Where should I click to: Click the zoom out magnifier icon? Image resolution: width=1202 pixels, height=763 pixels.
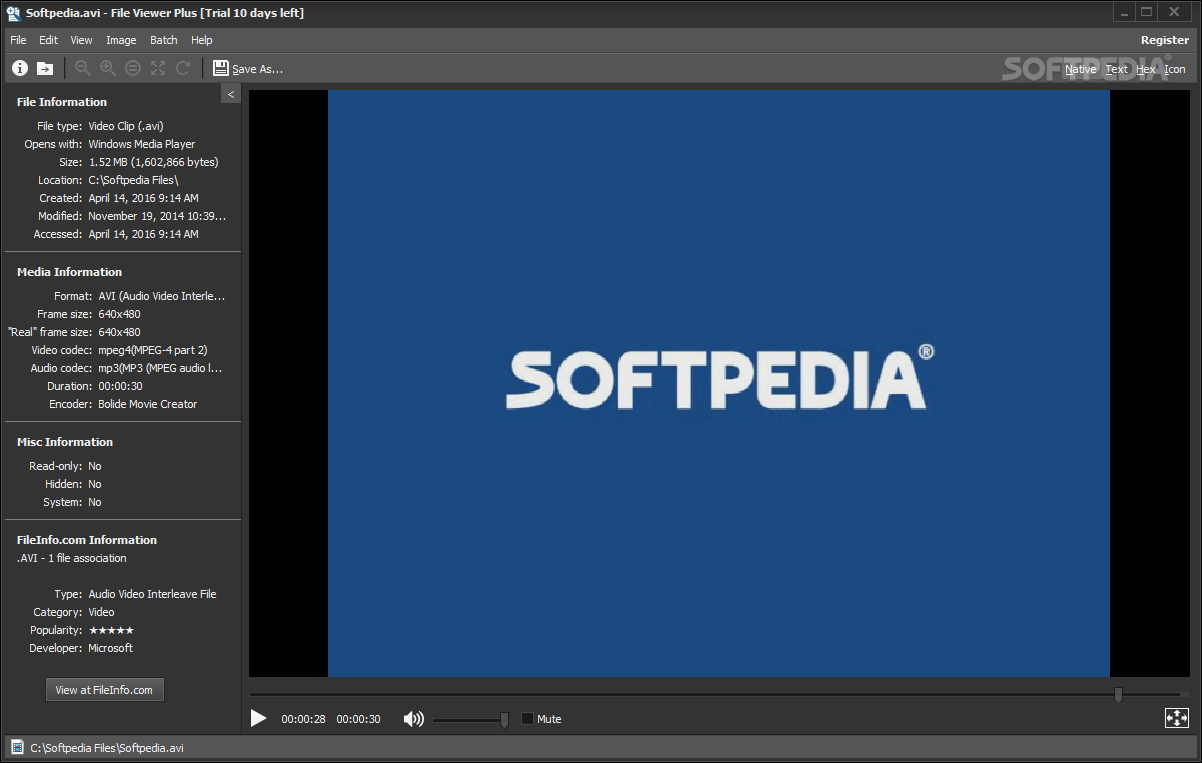83,68
